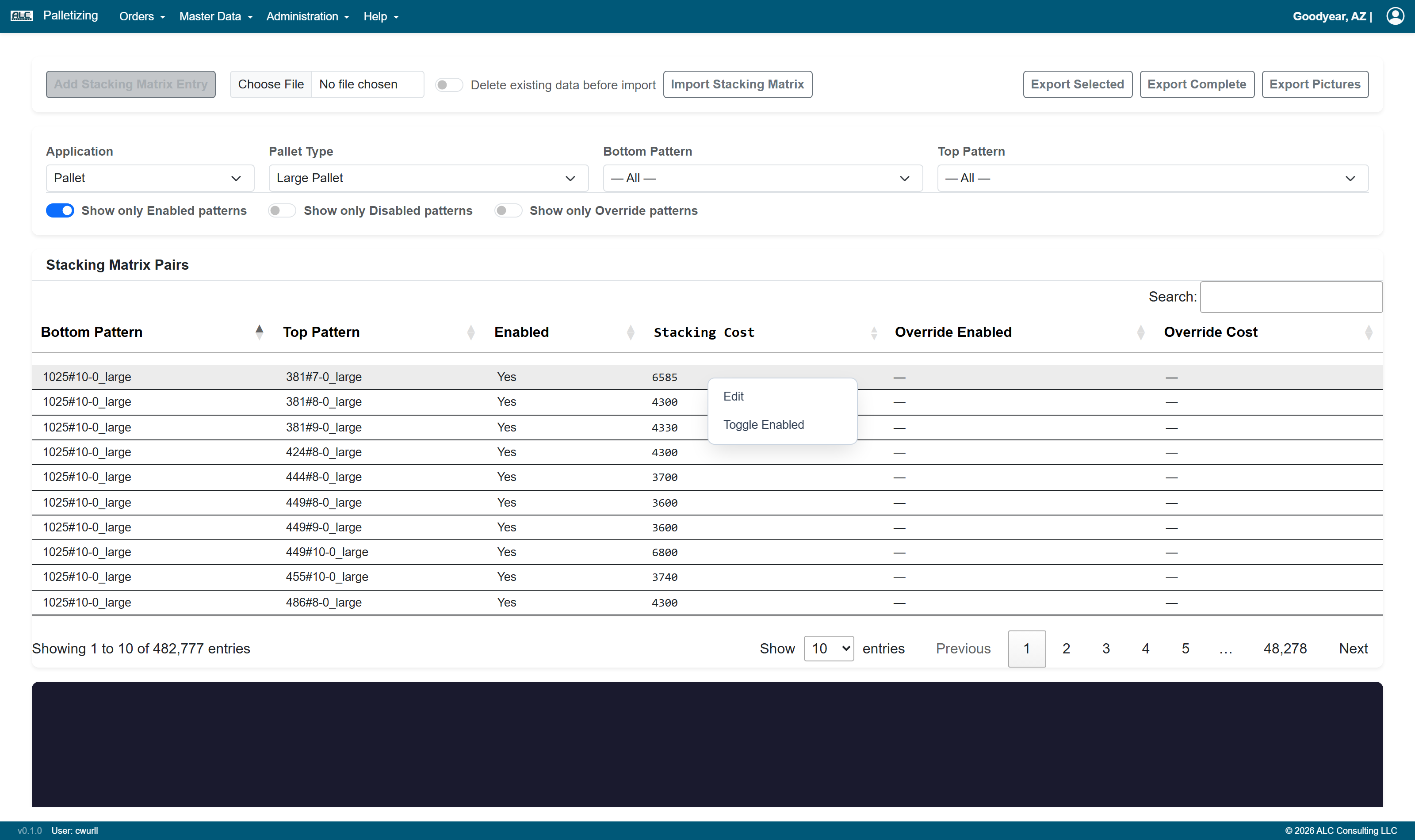Select current page 1 button
This screenshot has height=840, width=1415.
tap(1027, 649)
